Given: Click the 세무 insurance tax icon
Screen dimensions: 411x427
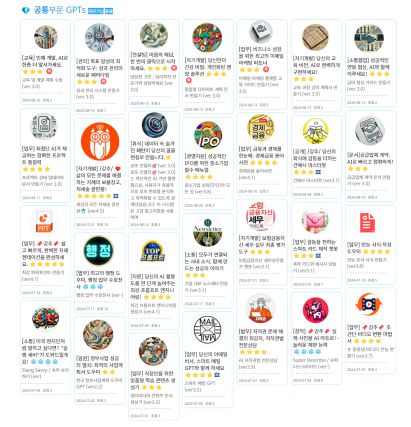Looking at the screenshot, I should click(261, 216).
